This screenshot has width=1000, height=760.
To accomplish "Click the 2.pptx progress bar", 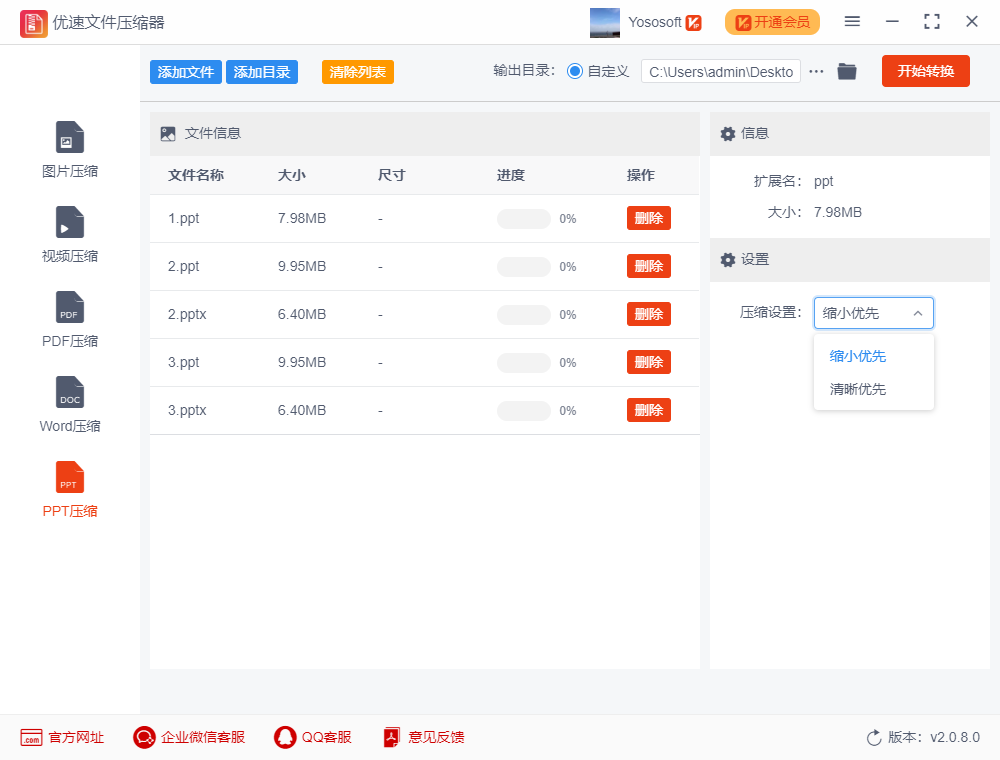I will (x=524, y=315).
